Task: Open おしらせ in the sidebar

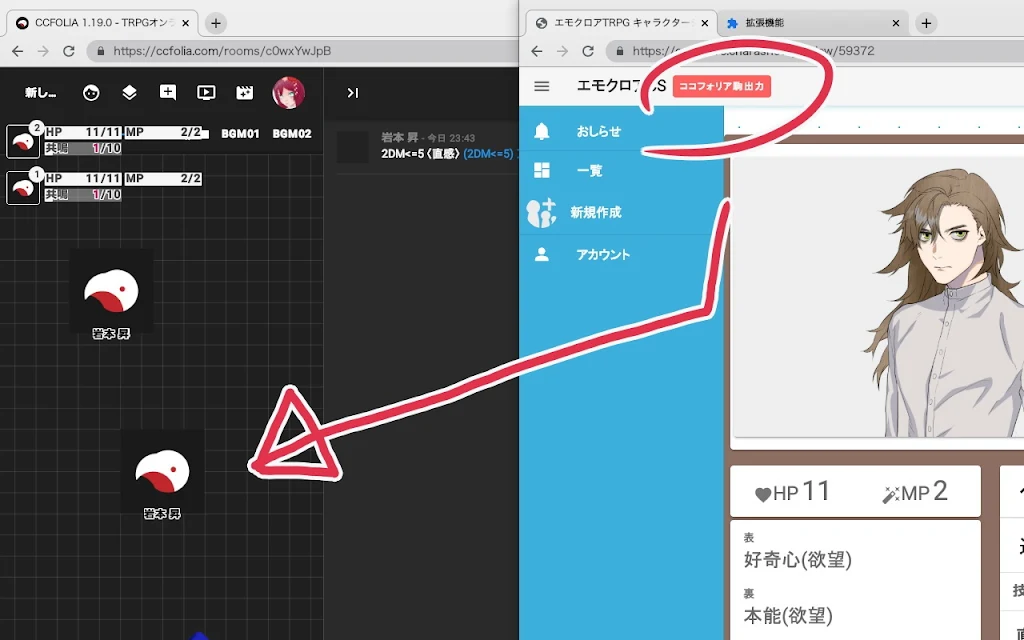Action: (x=621, y=131)
